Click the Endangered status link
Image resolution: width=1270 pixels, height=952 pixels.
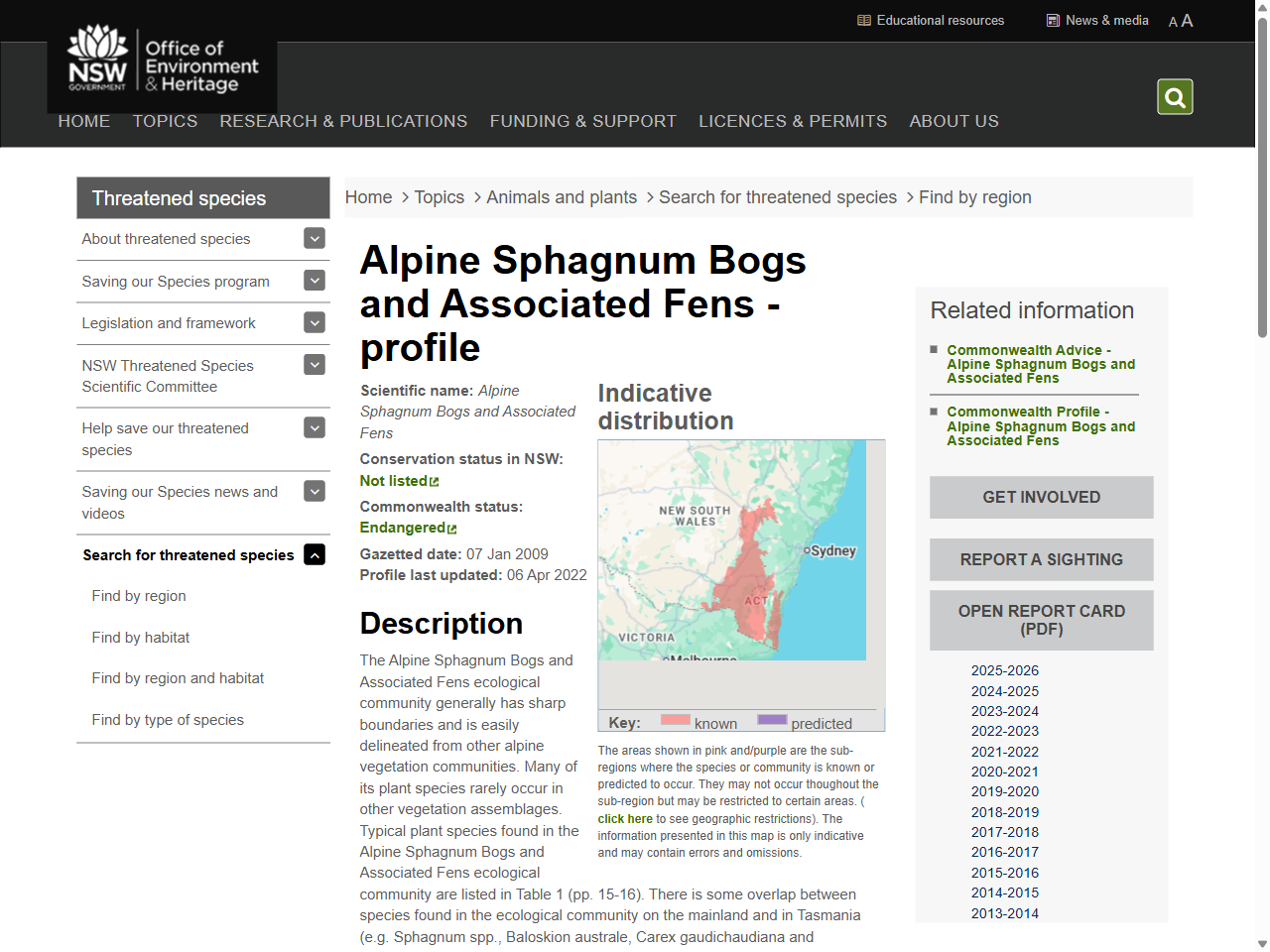click(x=402, y=528)
